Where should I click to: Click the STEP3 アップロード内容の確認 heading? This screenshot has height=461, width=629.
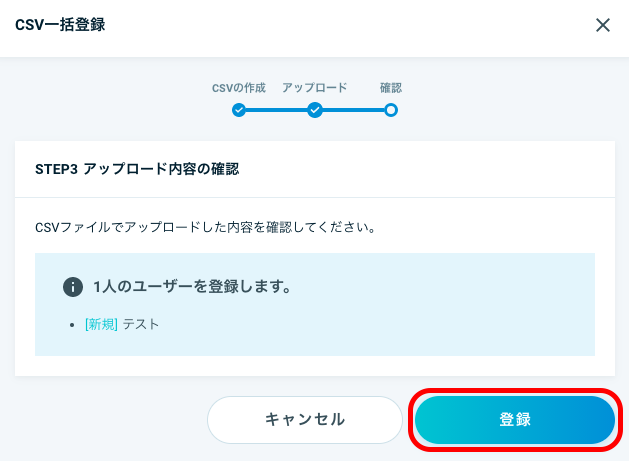coord(137,169)
